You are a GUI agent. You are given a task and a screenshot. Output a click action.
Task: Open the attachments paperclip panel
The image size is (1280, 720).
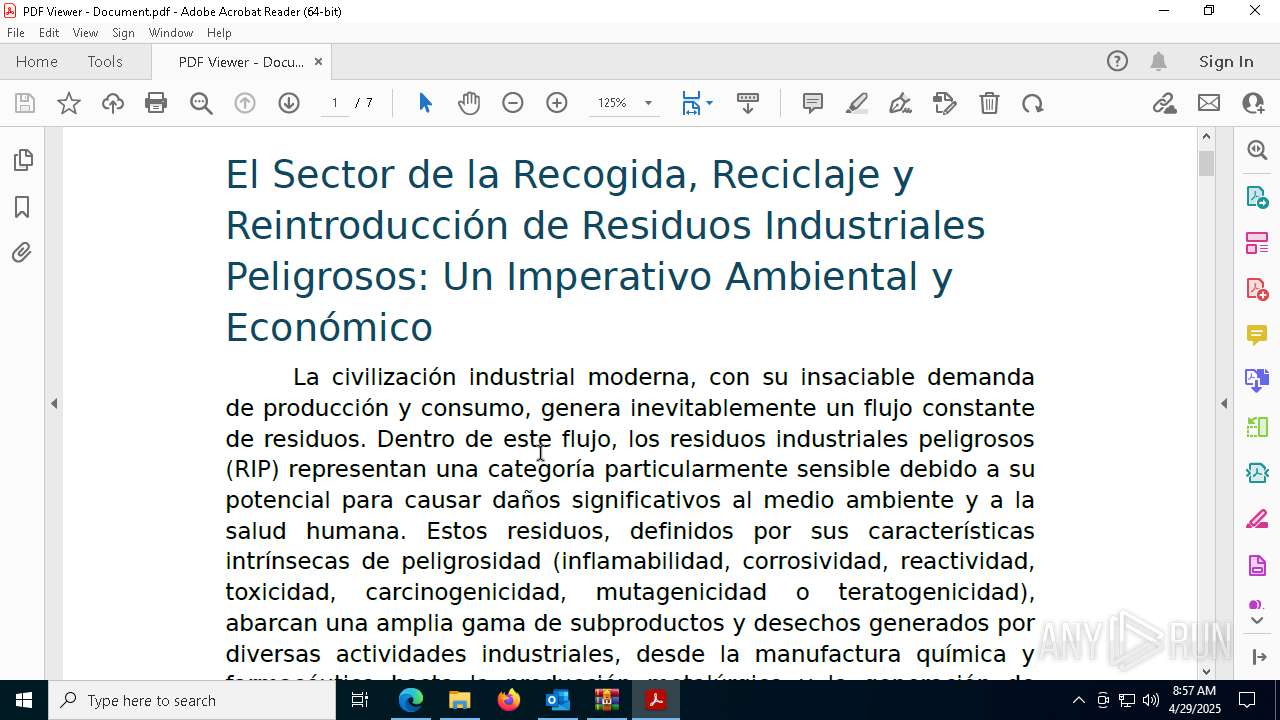click(22, 253)
